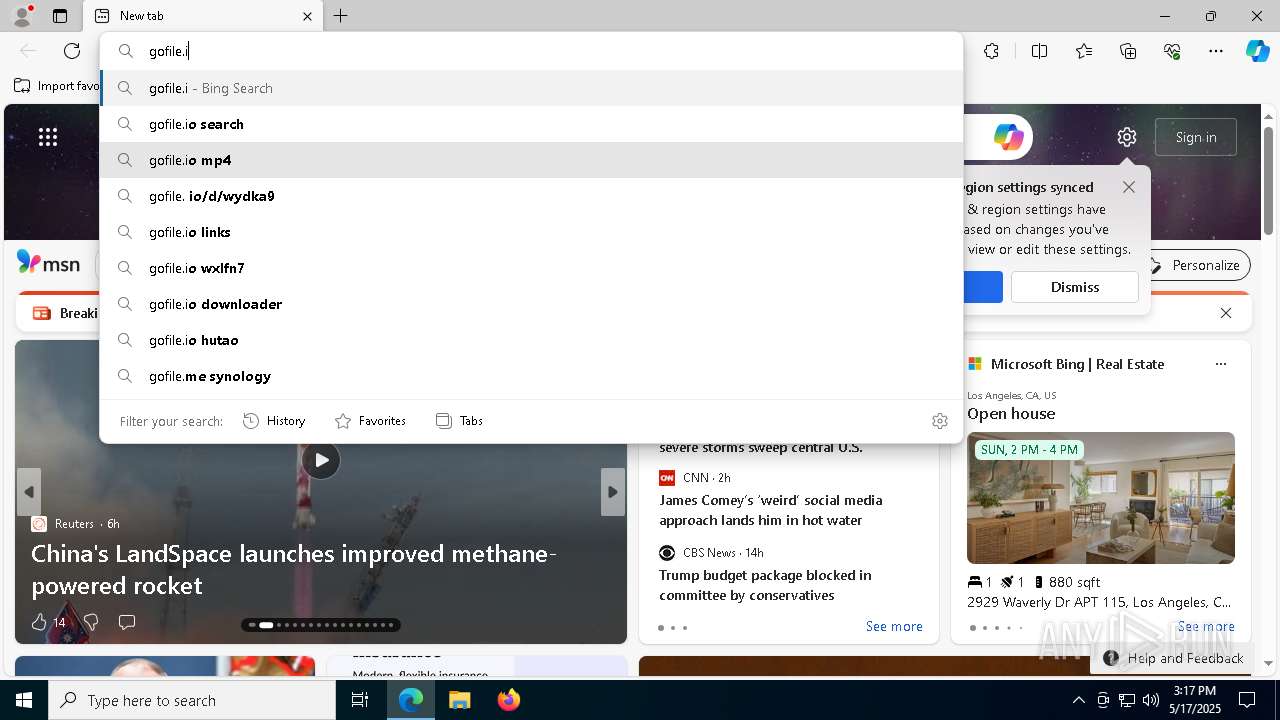The height and width of the screenshot is (720, 1280).
Task: Show hidden system tray icons
Action: coord(1078,700)
